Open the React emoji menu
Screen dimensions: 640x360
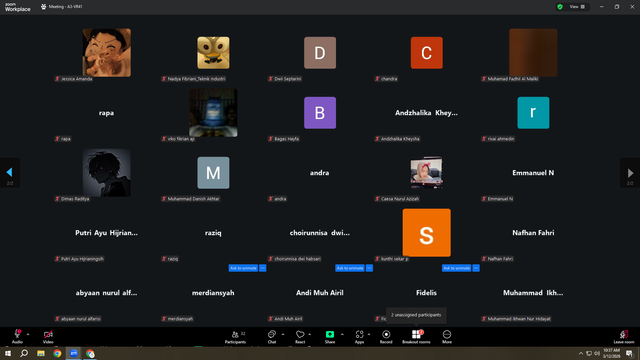[300, 337]
